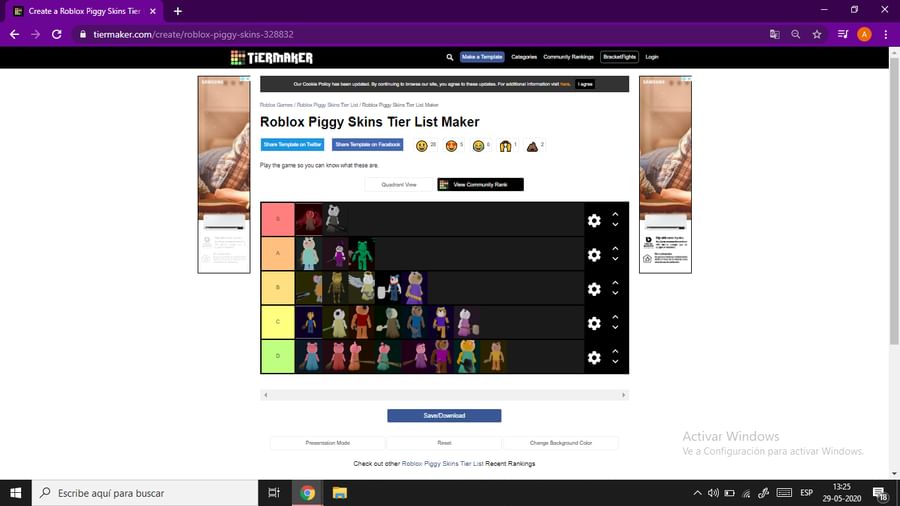Open the Windows Start menu
Screen dimensions: 900x506
15,493
